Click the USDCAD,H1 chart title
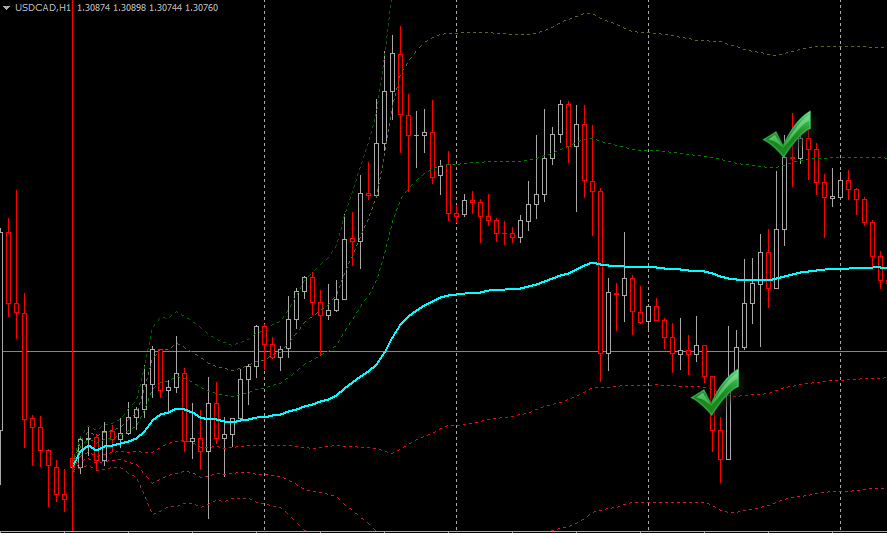Viewport: 887px width, 533px height. pos(42,8)
